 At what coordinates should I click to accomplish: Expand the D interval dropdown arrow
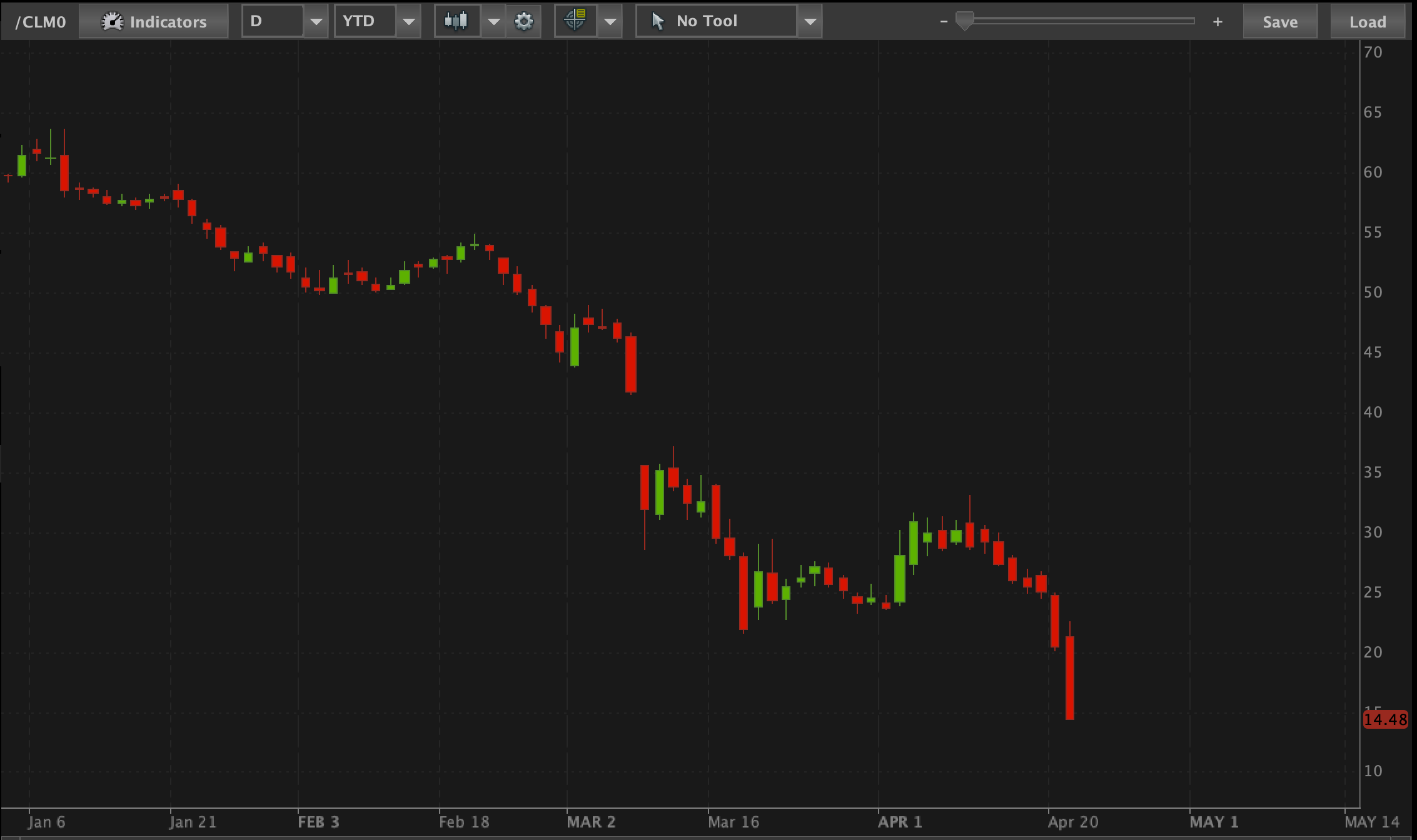click(x=316, y=22)
